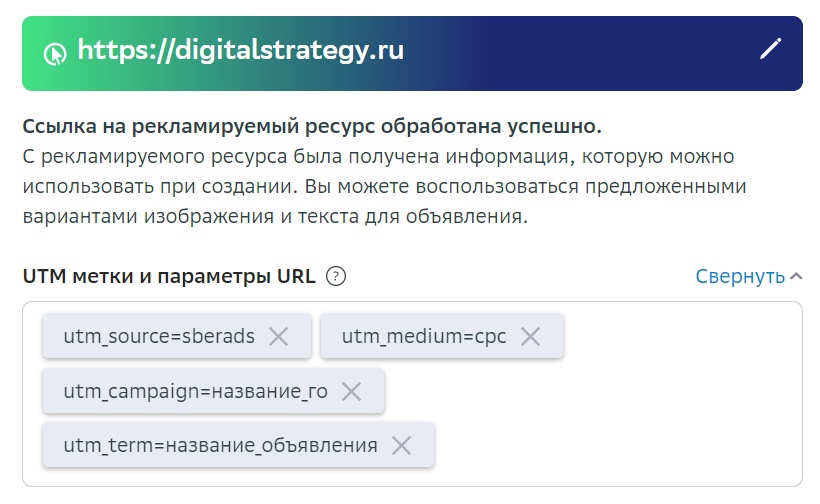Image resolution: width=820 pixels, height=504 pixels.
Task: Click the utm_campaign=название_го chip text
Action: click(x=194, y=391)
